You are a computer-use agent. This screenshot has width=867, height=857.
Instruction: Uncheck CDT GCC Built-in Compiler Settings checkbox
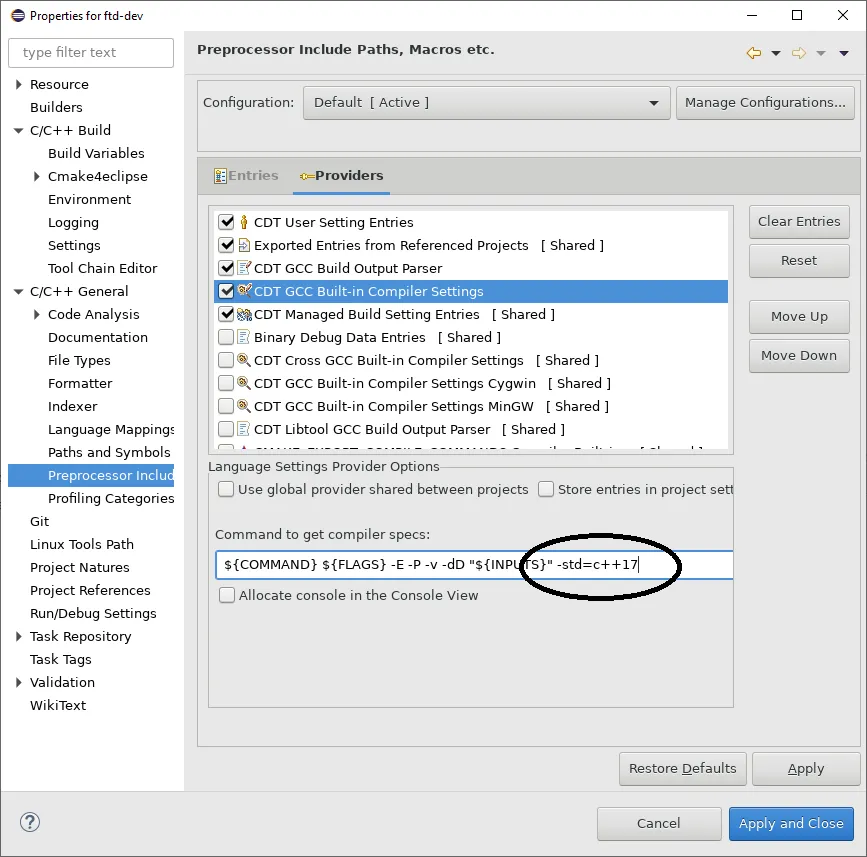[x=226, y=291]
